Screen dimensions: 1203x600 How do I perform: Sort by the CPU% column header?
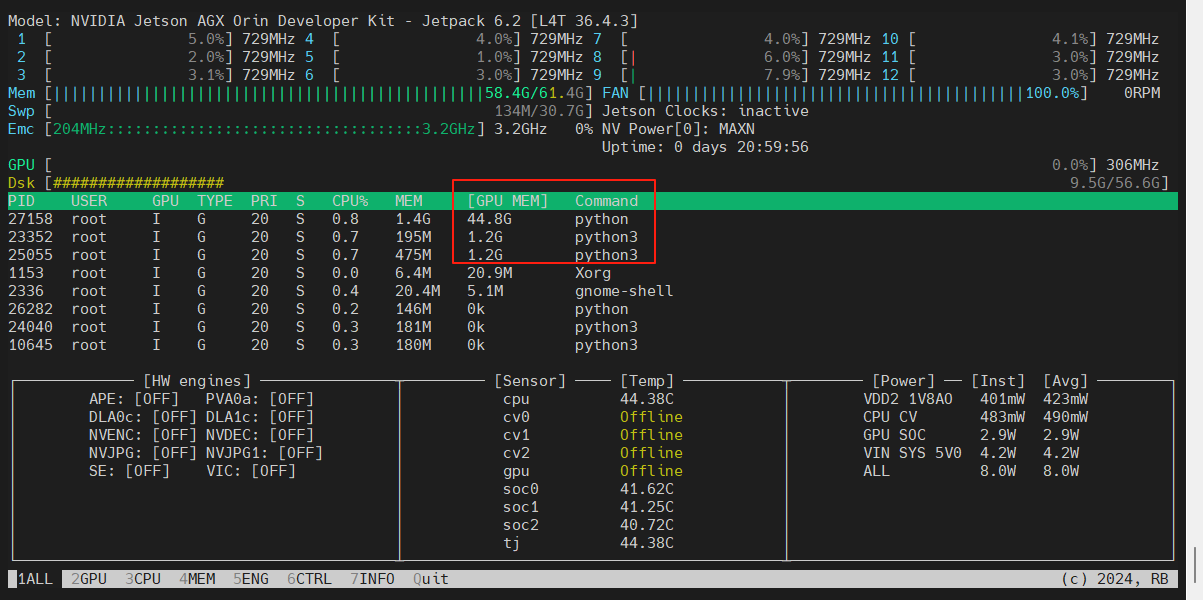350,201
